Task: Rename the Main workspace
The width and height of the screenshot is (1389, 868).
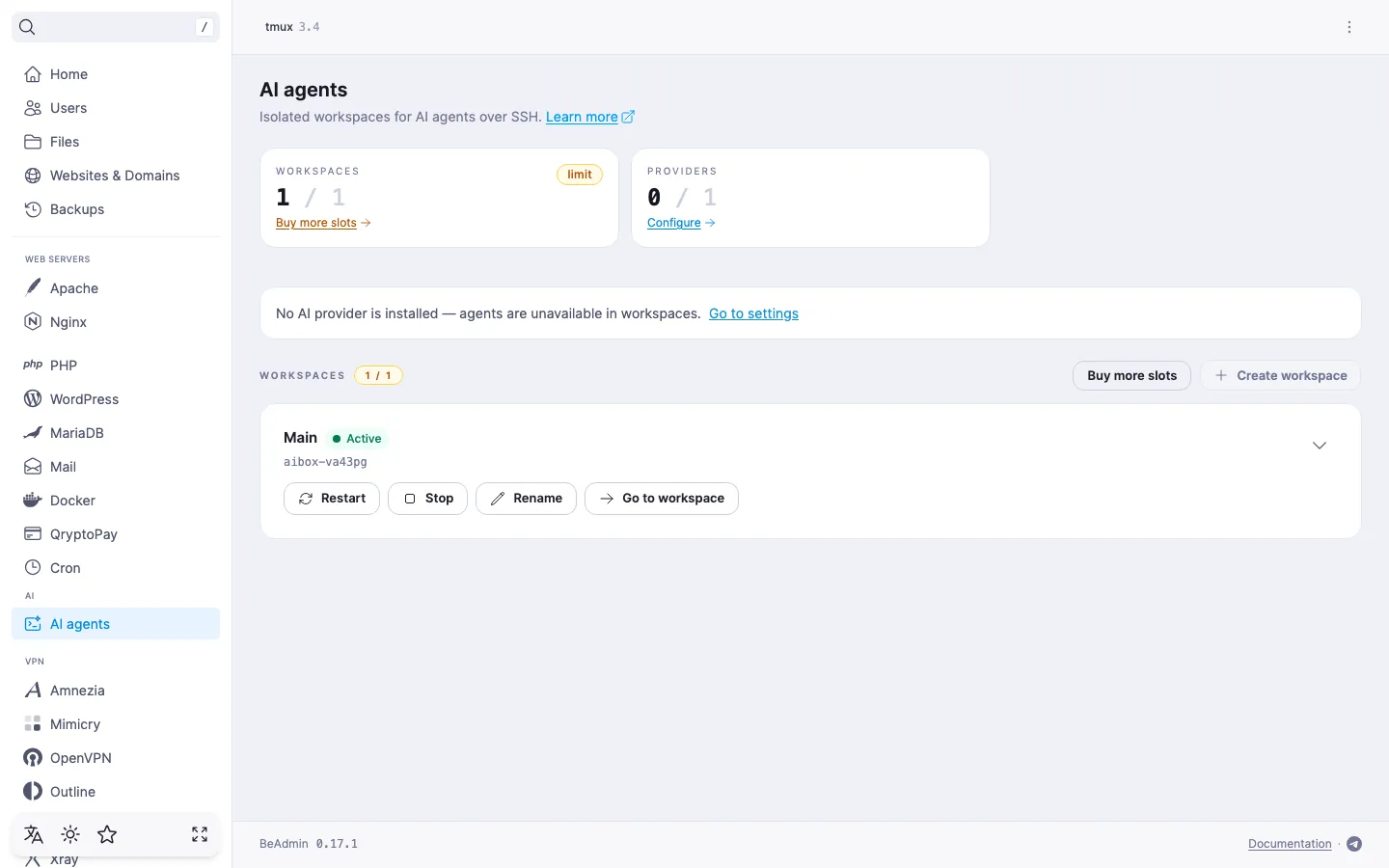Action: 526,499
